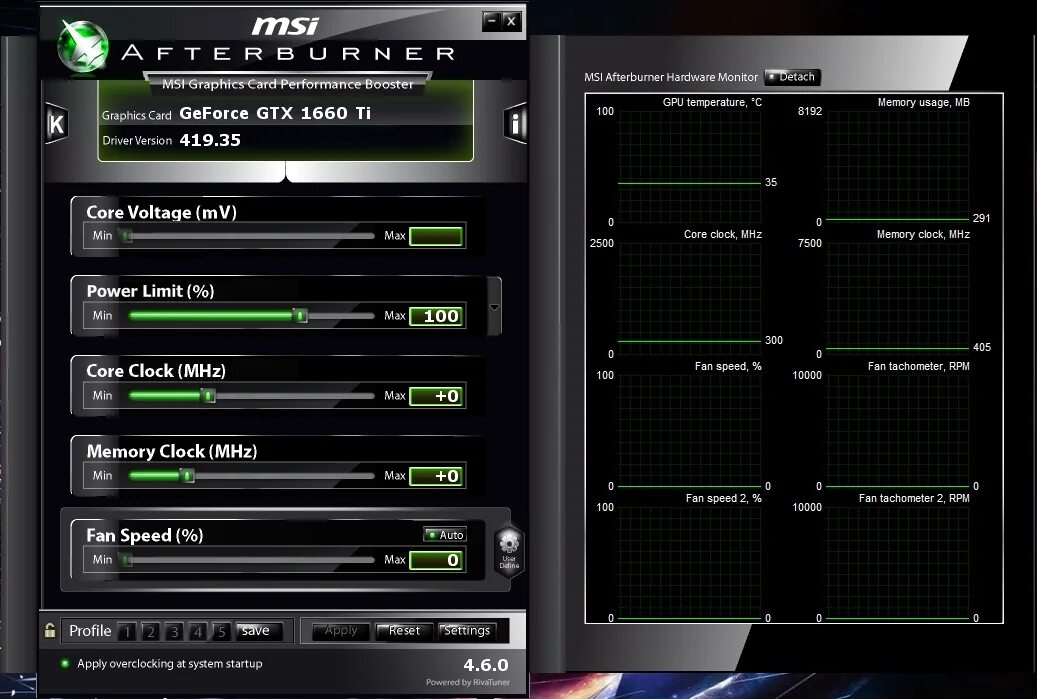Click the Memory Clock slider handle
1037x699 pixels.
click(x=187, y=475)
